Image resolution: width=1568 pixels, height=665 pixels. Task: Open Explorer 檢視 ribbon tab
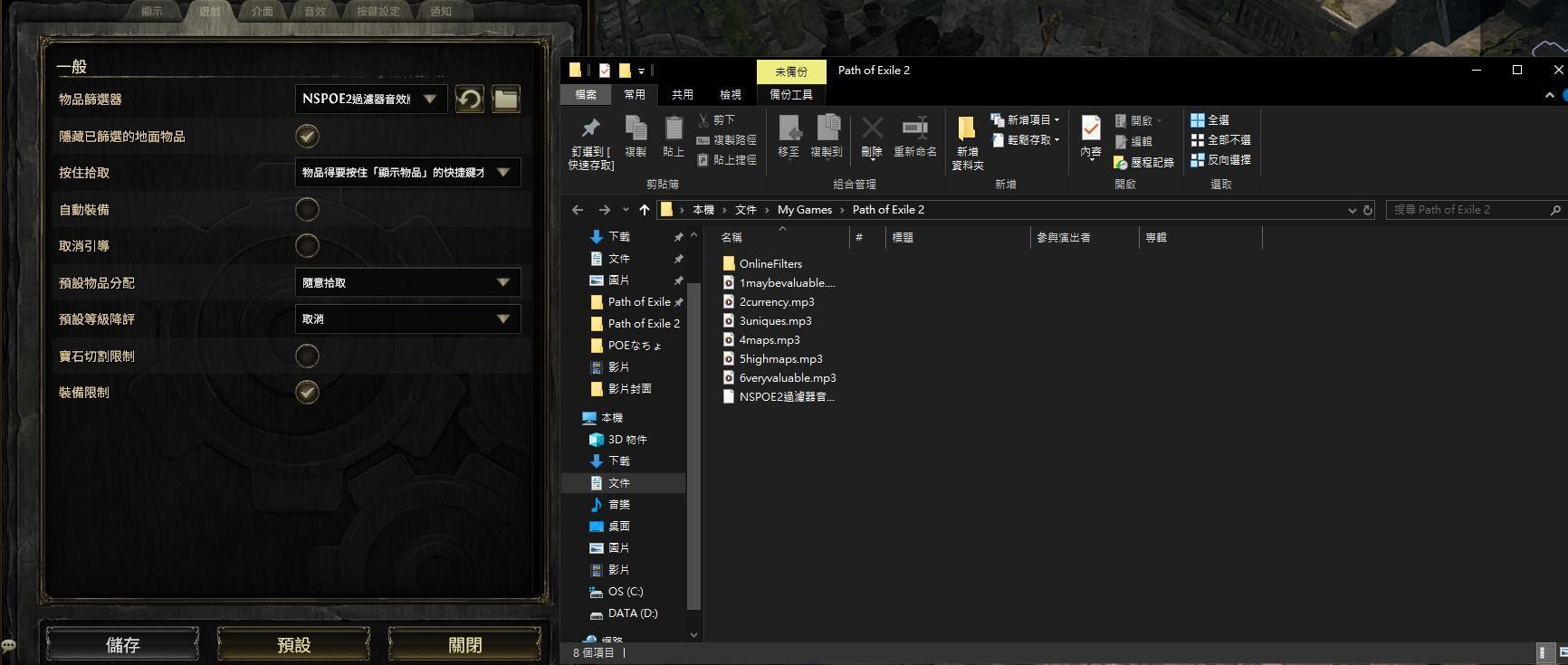[x=731, y=94]
